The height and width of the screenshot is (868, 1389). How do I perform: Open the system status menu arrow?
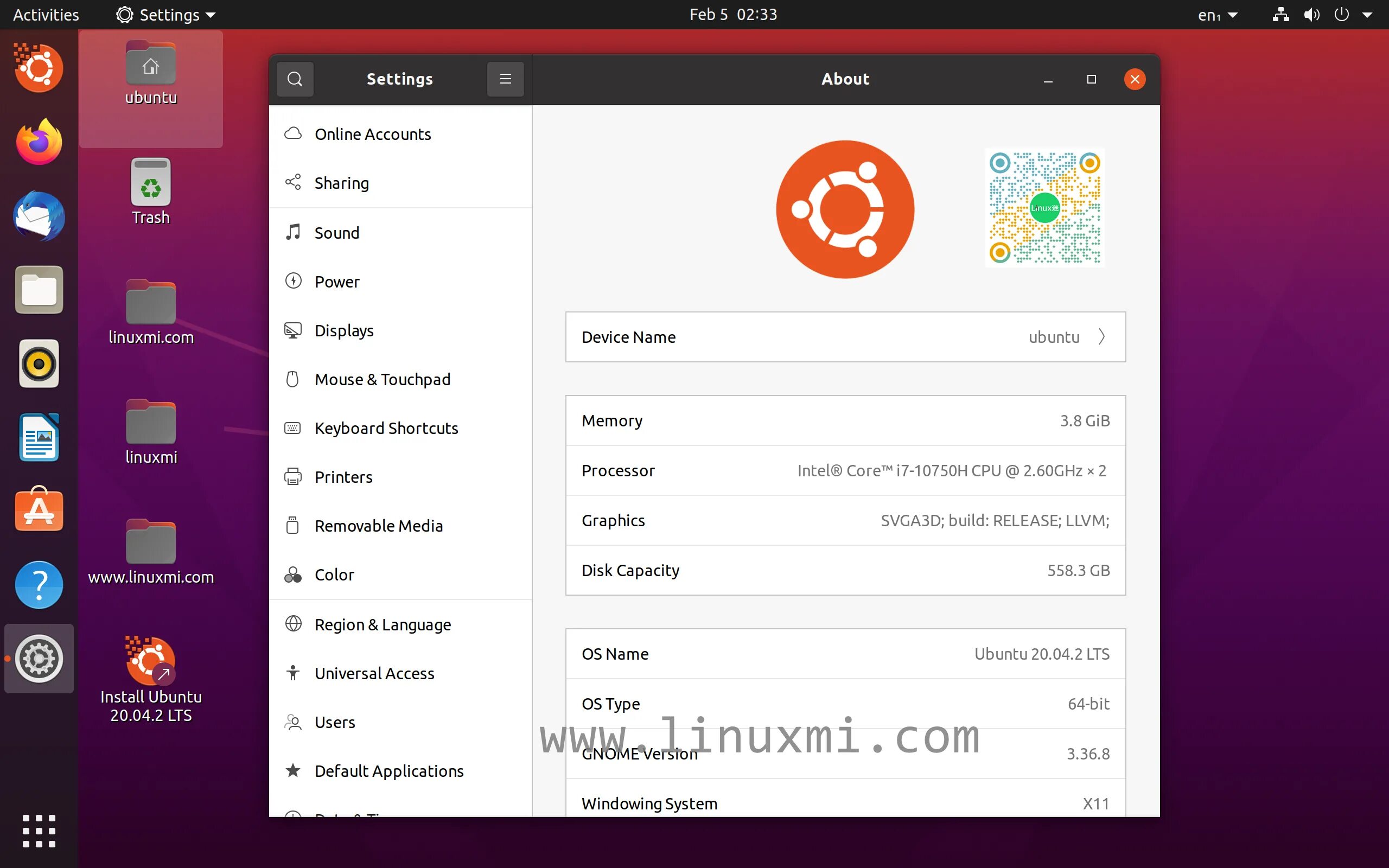(1367, 15)
